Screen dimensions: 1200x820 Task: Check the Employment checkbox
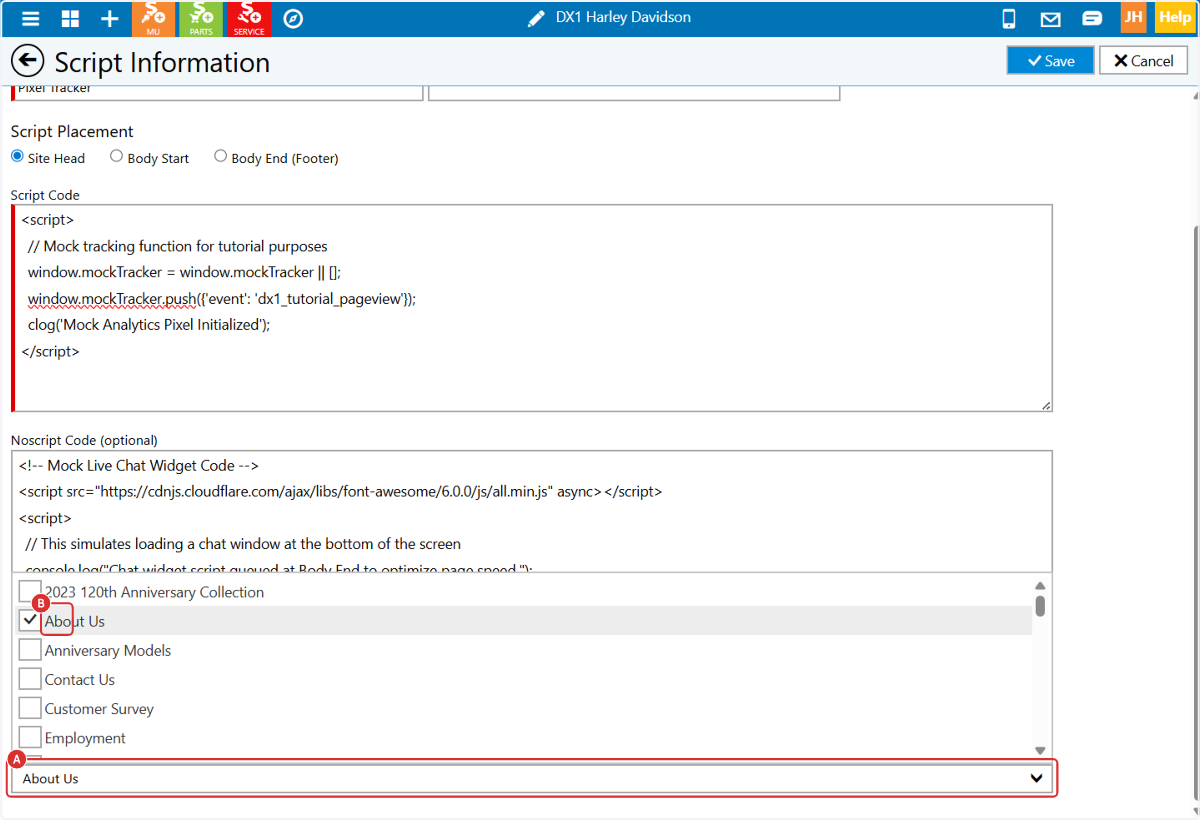[30, 737]
